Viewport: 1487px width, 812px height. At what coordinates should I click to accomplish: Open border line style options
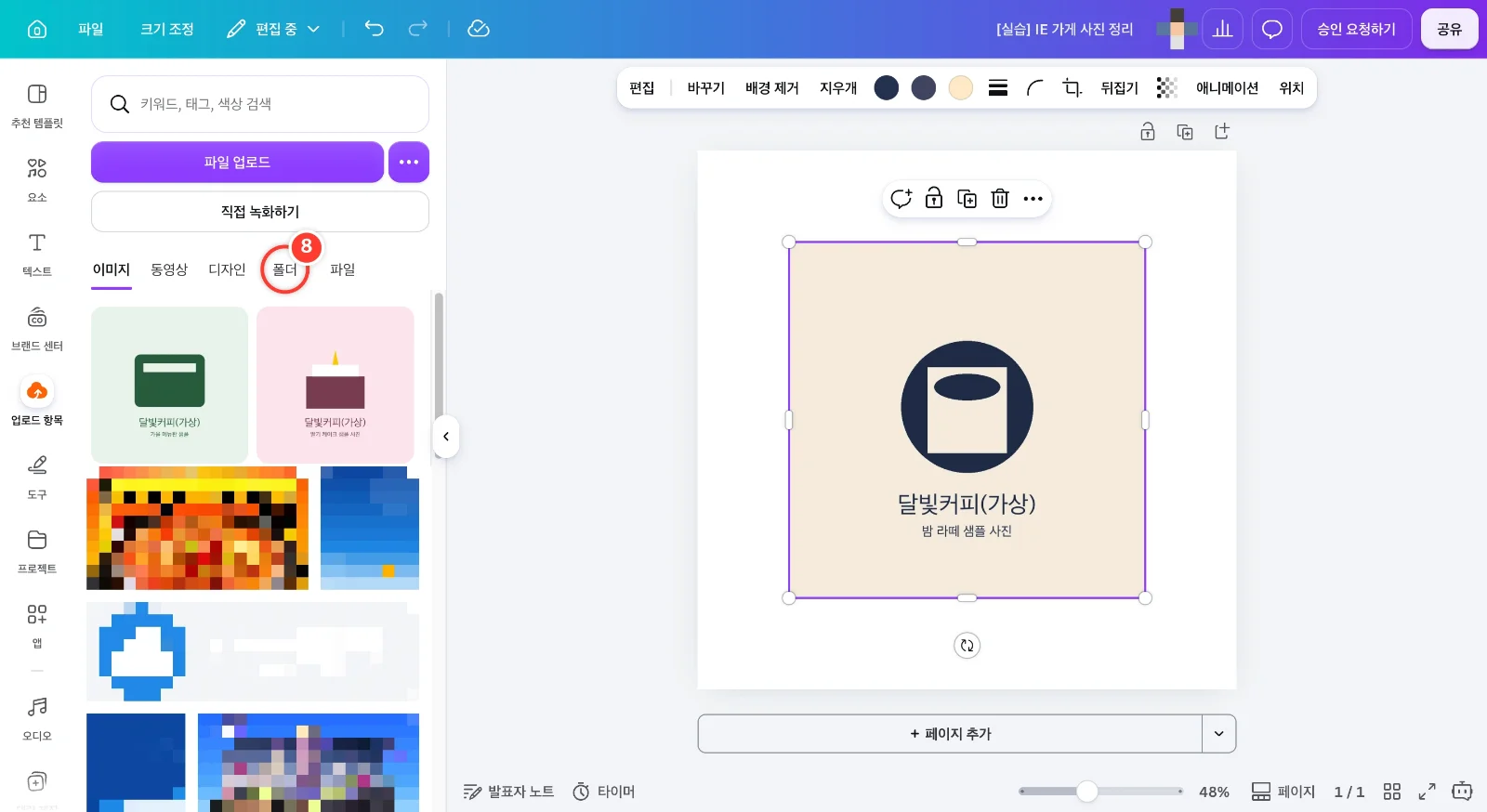click(x=998, y=87)
